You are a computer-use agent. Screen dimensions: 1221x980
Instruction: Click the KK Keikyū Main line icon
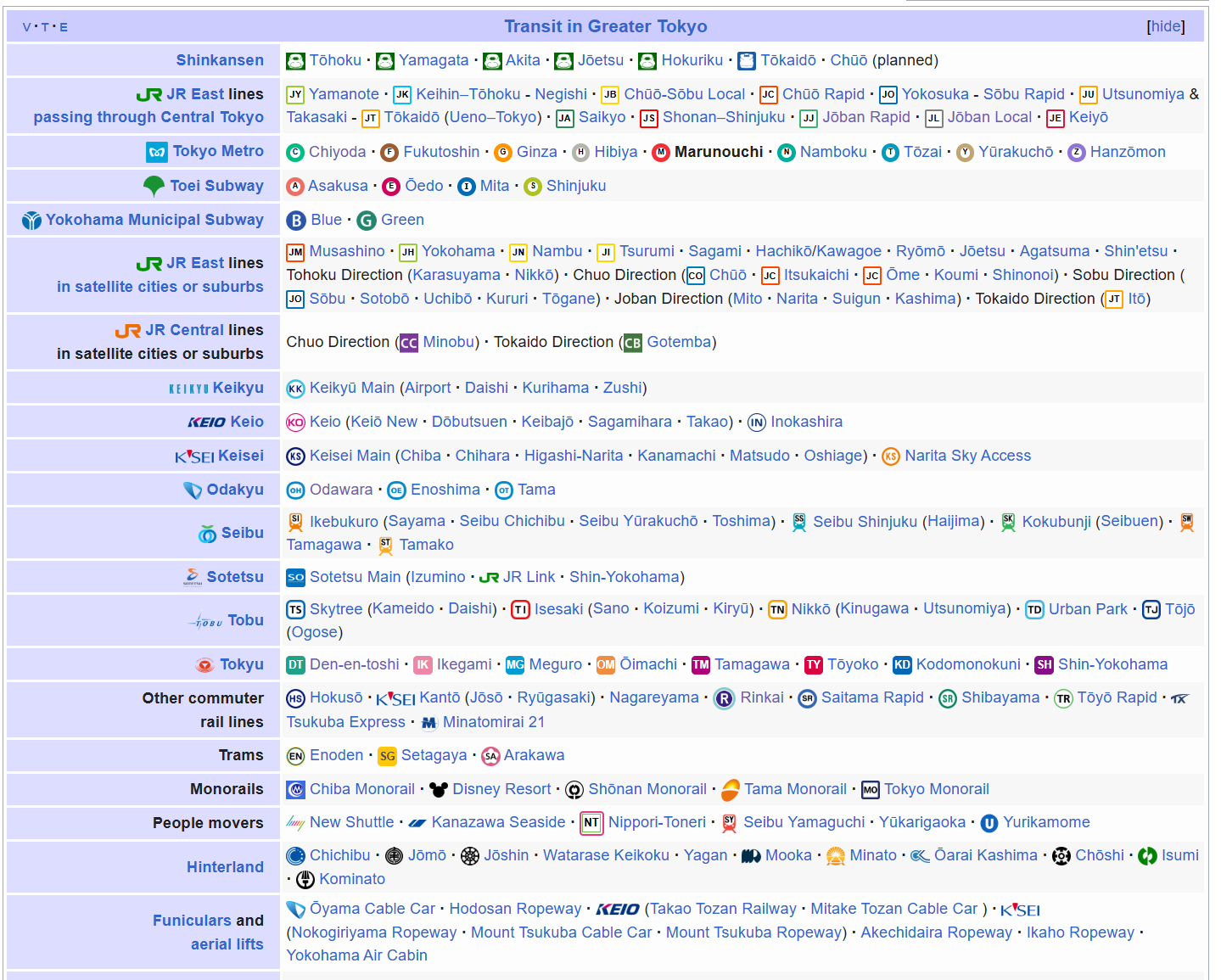(x=295, y=389)
